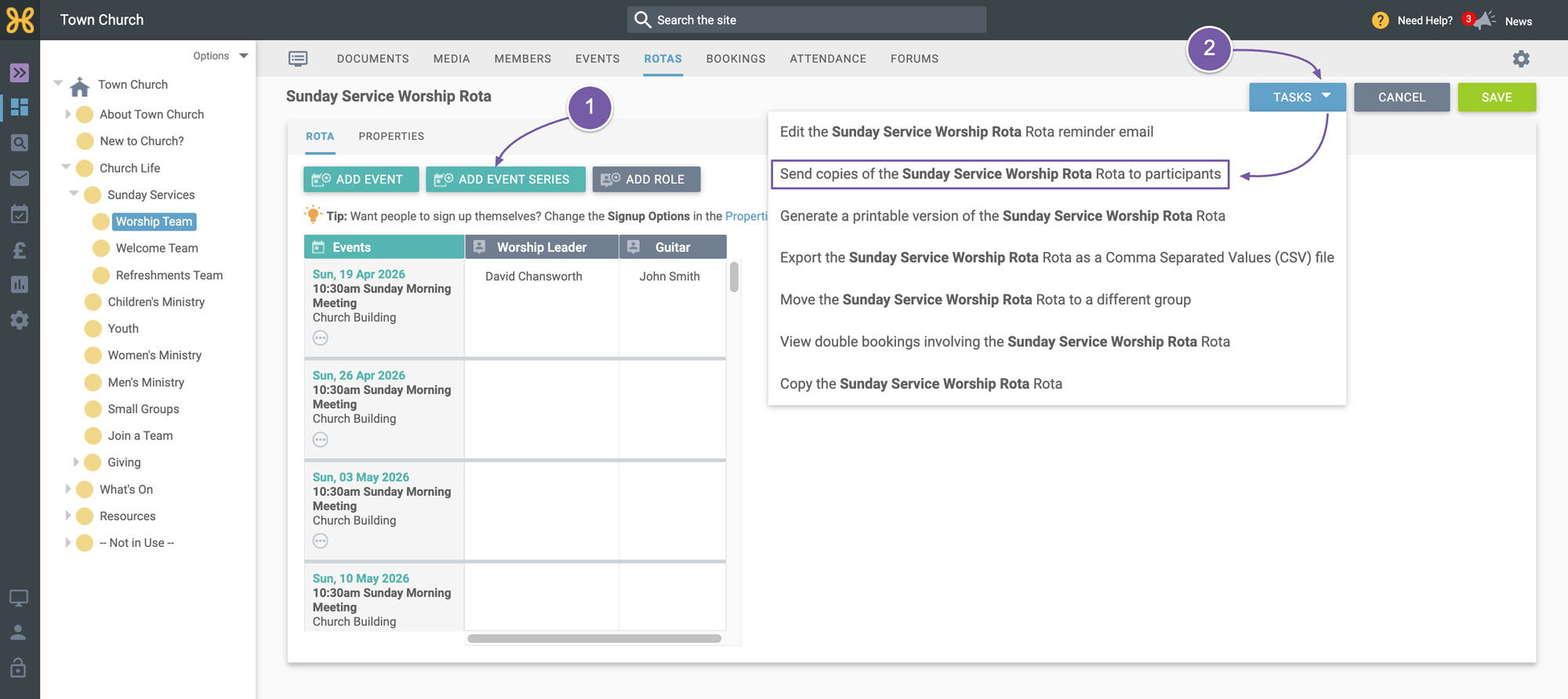The image size is (1568, 699).
Task: Open the Bookings tab
Action: (x=735, y=59)
